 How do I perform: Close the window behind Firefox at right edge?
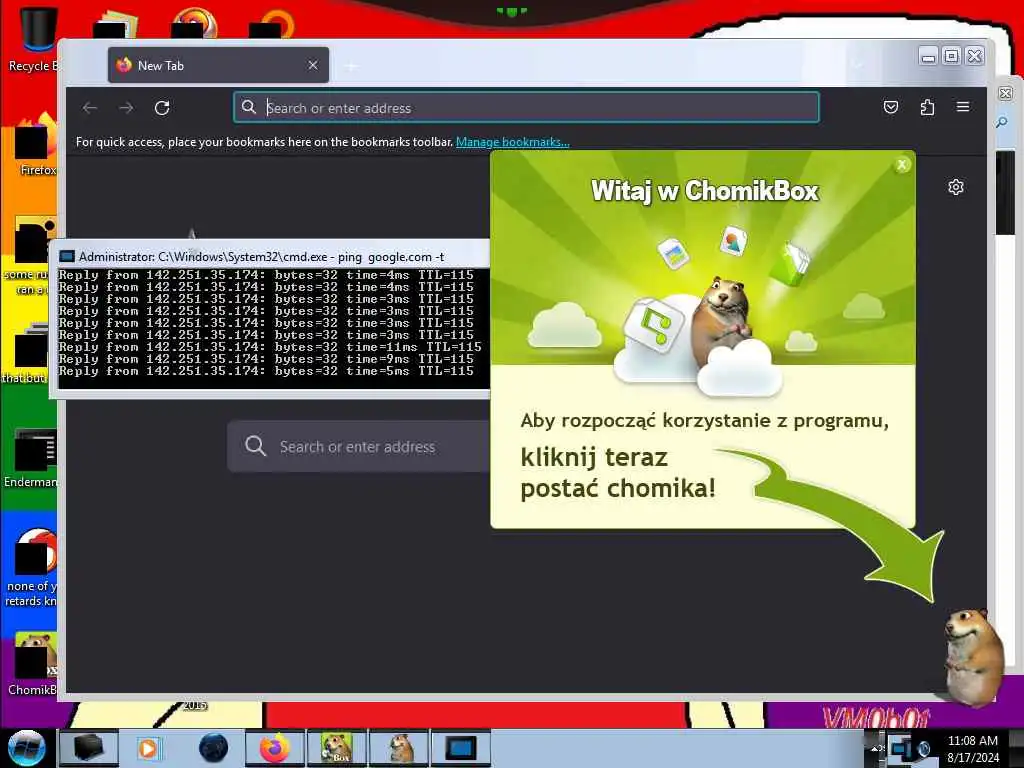click(x=1006, y=93)
